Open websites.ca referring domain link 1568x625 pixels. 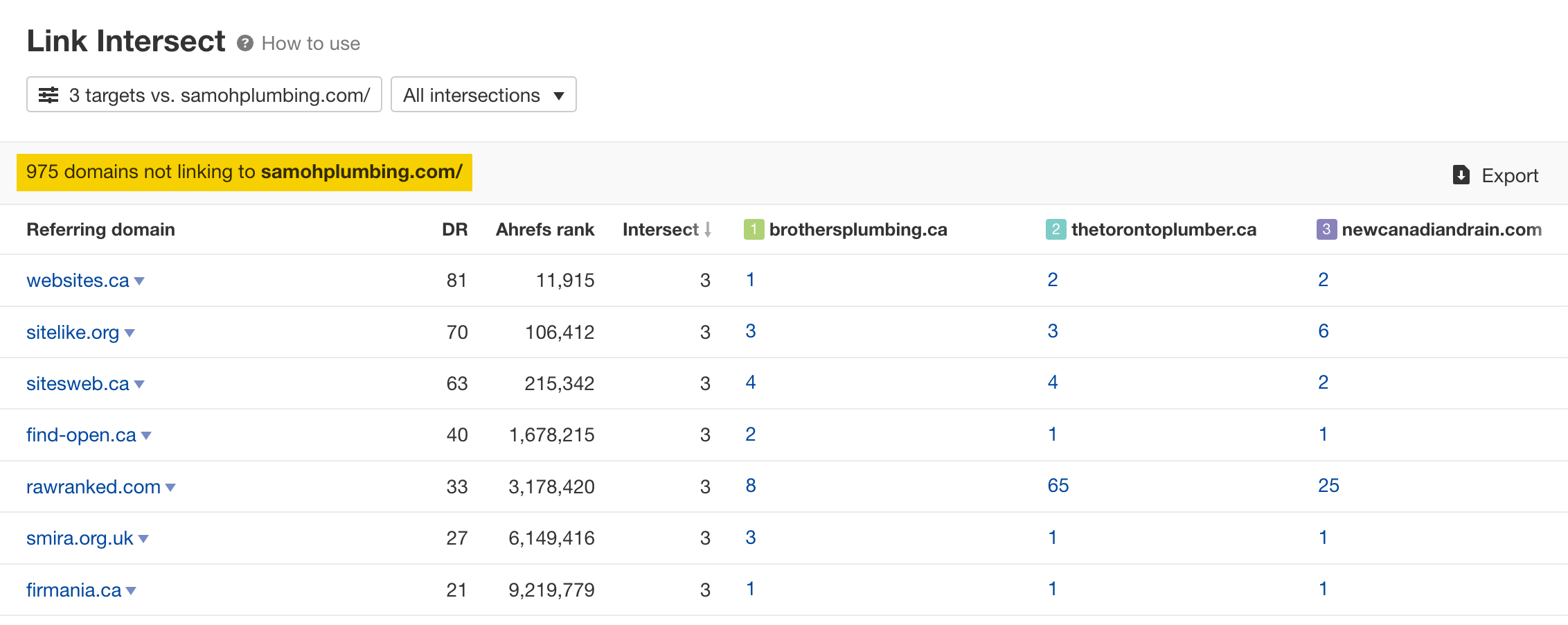78,281
